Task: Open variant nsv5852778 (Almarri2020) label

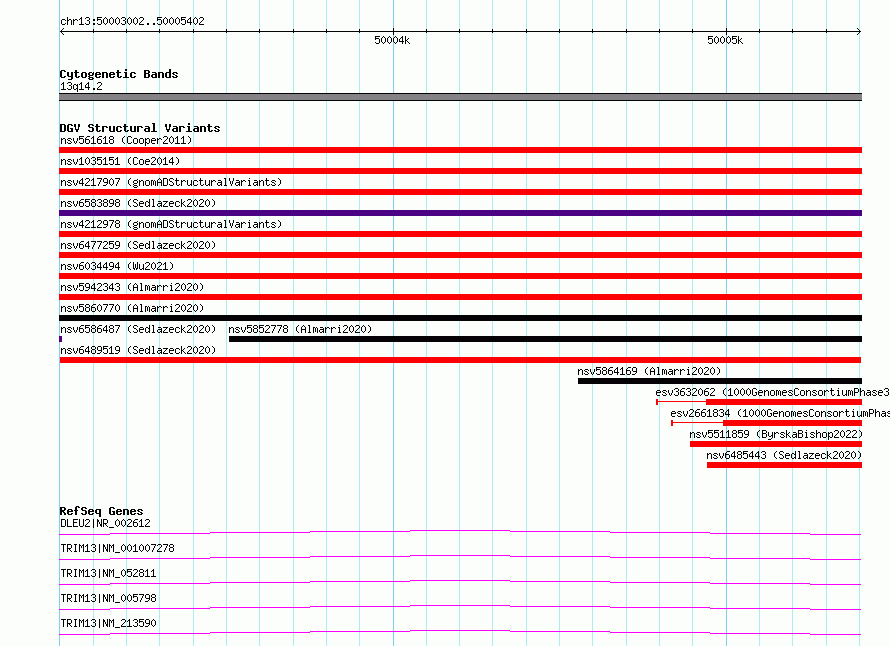Action: [x=300, y=329]
